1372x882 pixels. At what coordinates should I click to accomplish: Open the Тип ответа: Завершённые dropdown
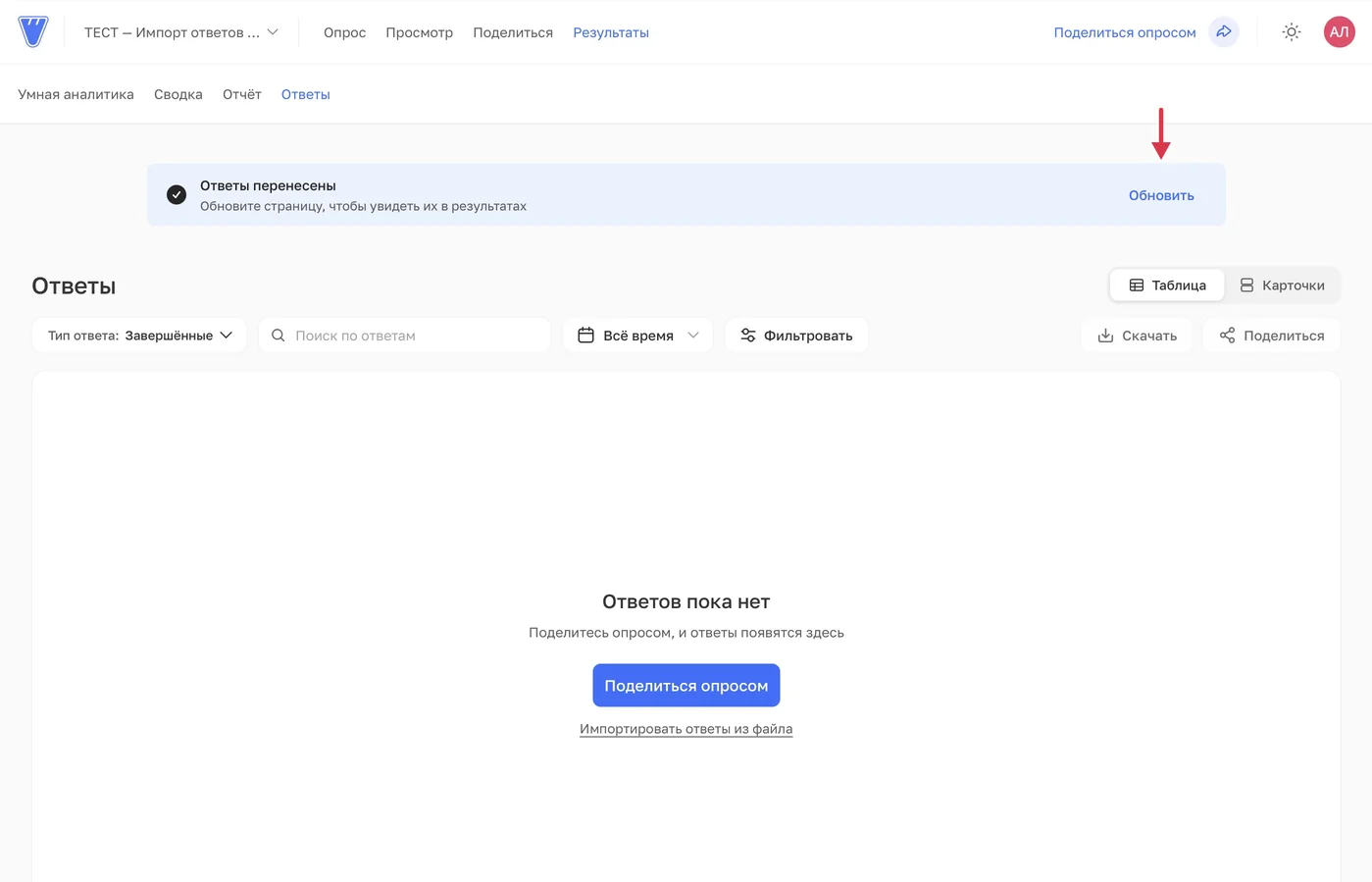[x=139, y=336]
